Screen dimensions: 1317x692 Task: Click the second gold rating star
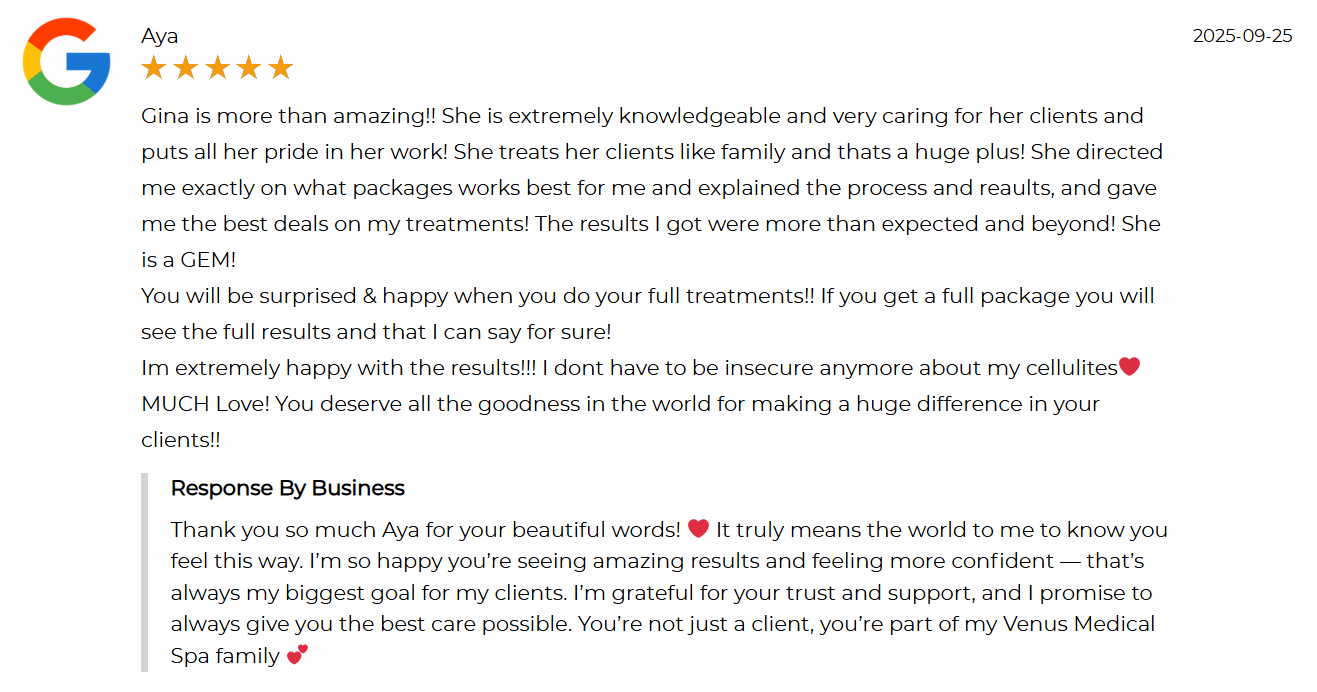click(x=186, y=68)
